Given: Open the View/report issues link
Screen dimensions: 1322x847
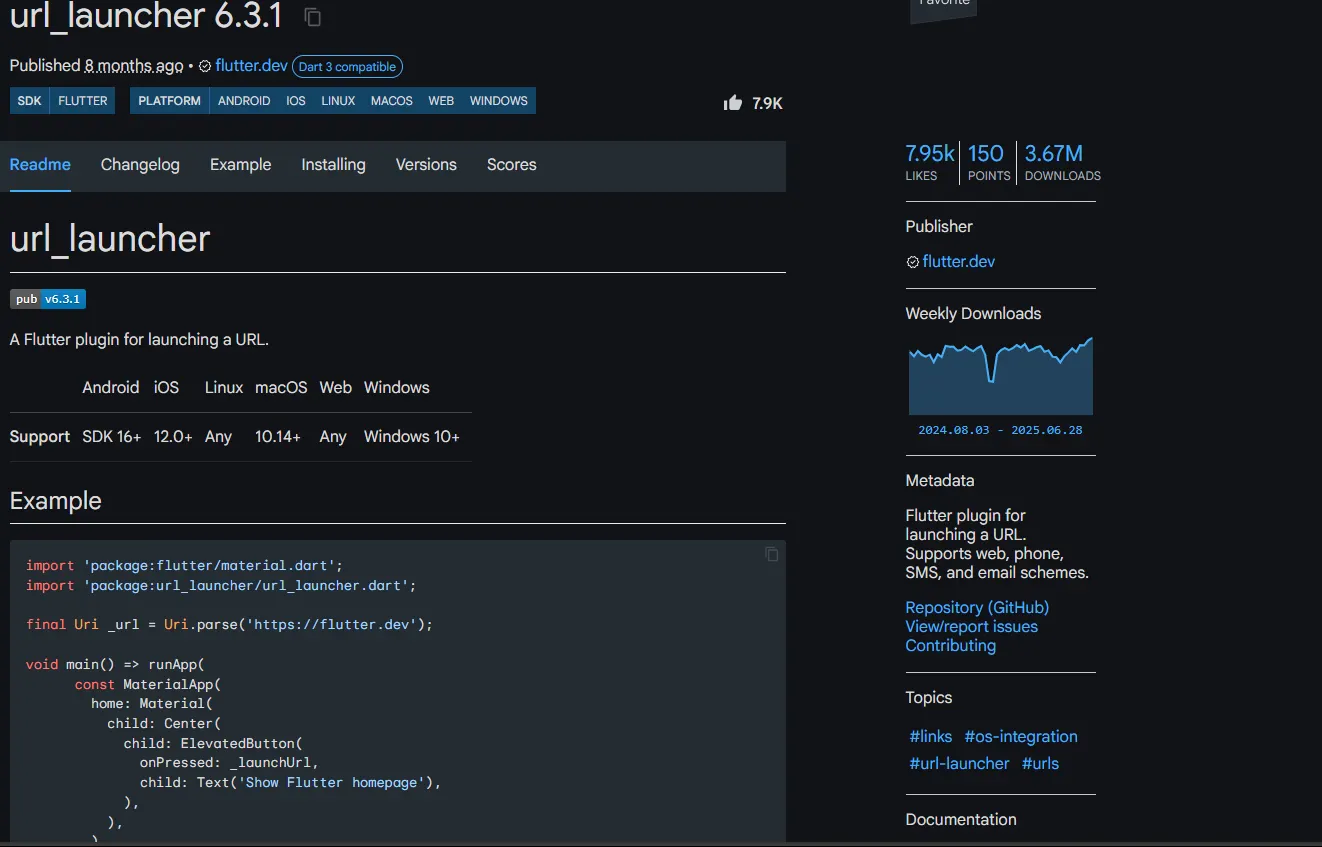Looking at the screenshot, I should (971, 627).
